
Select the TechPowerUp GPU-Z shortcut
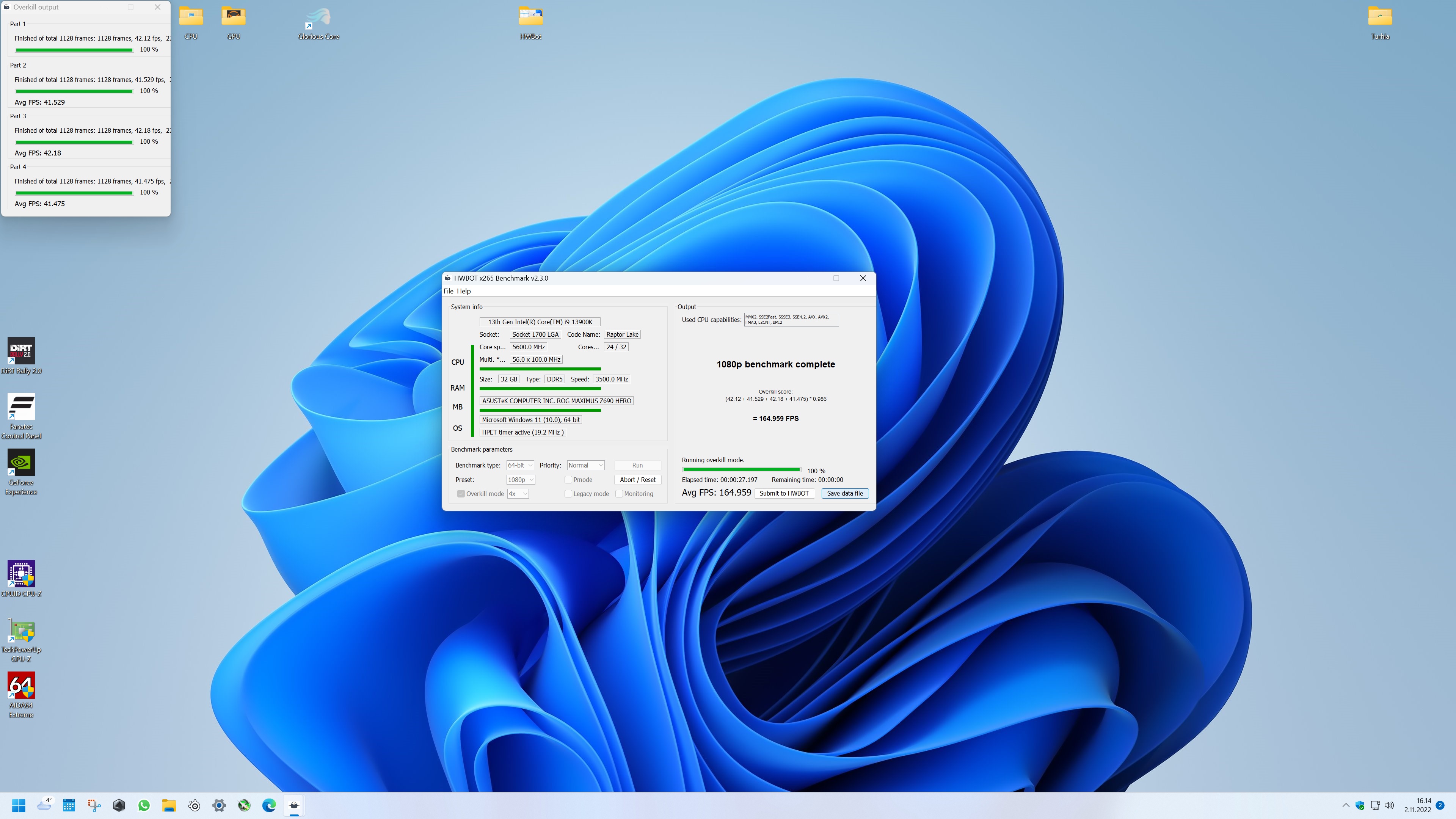[21, 640]
